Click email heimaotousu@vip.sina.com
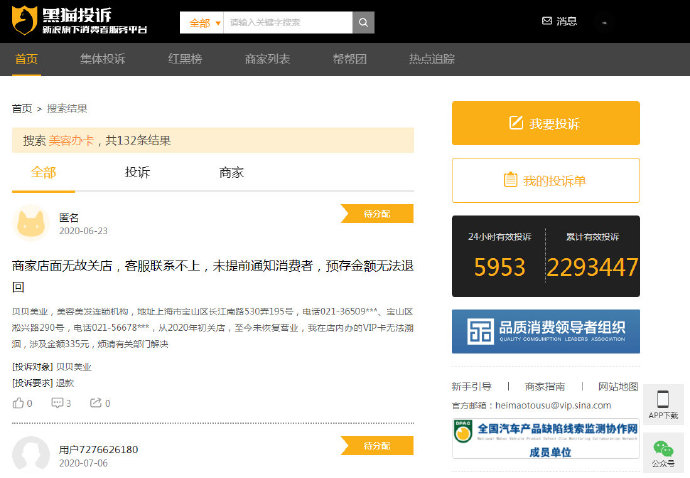The width and height of the screenshot is (690, 478). point(553,405)
